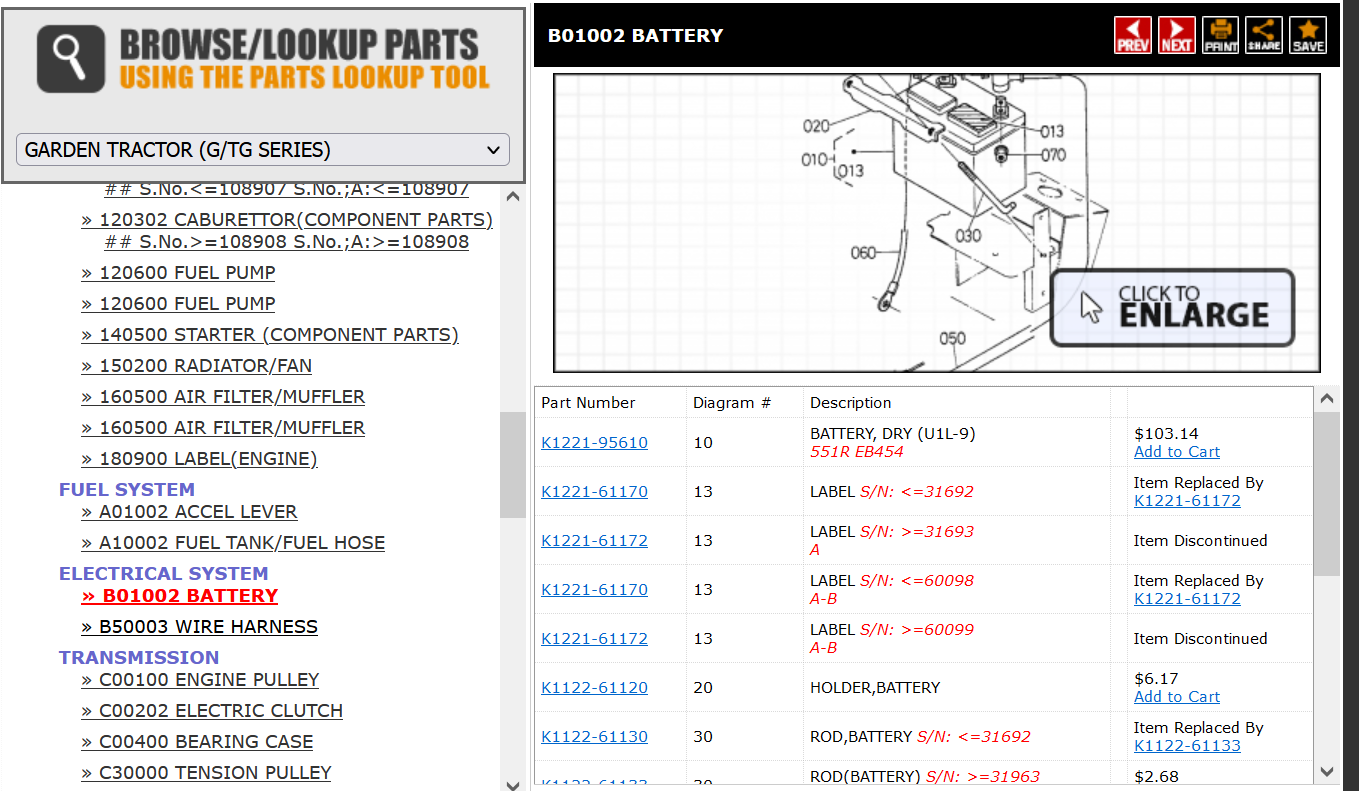Open K1221-61172 for S/N >=31693

[594, 541]
